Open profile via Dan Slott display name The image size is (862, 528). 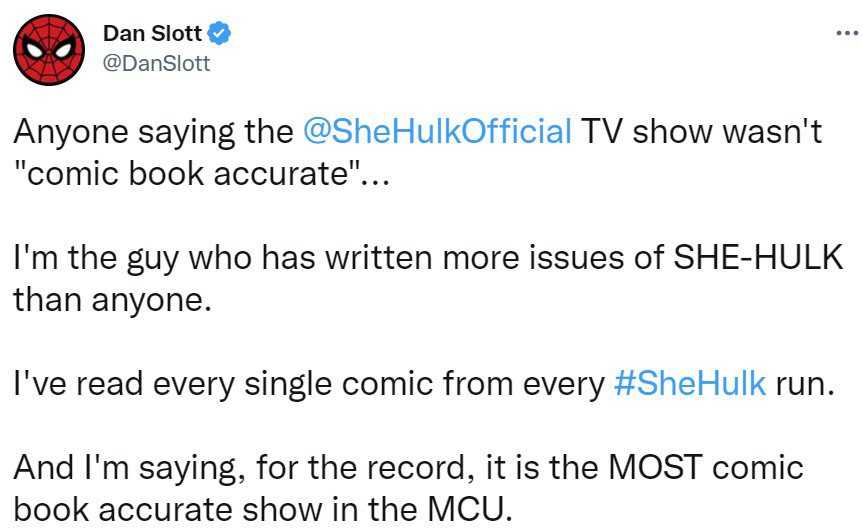click(x=154, y=35)
